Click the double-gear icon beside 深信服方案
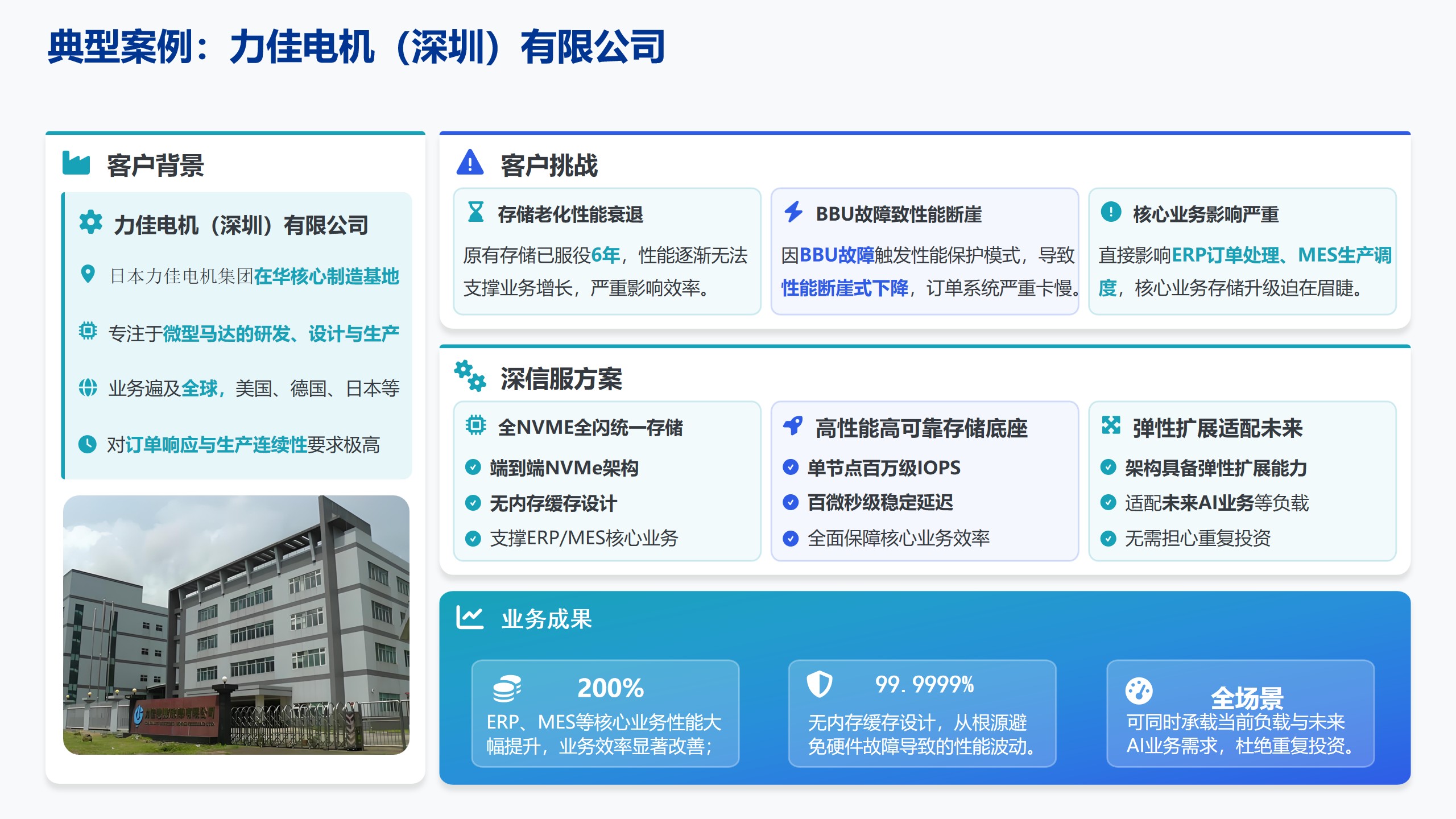 point(470,375)
